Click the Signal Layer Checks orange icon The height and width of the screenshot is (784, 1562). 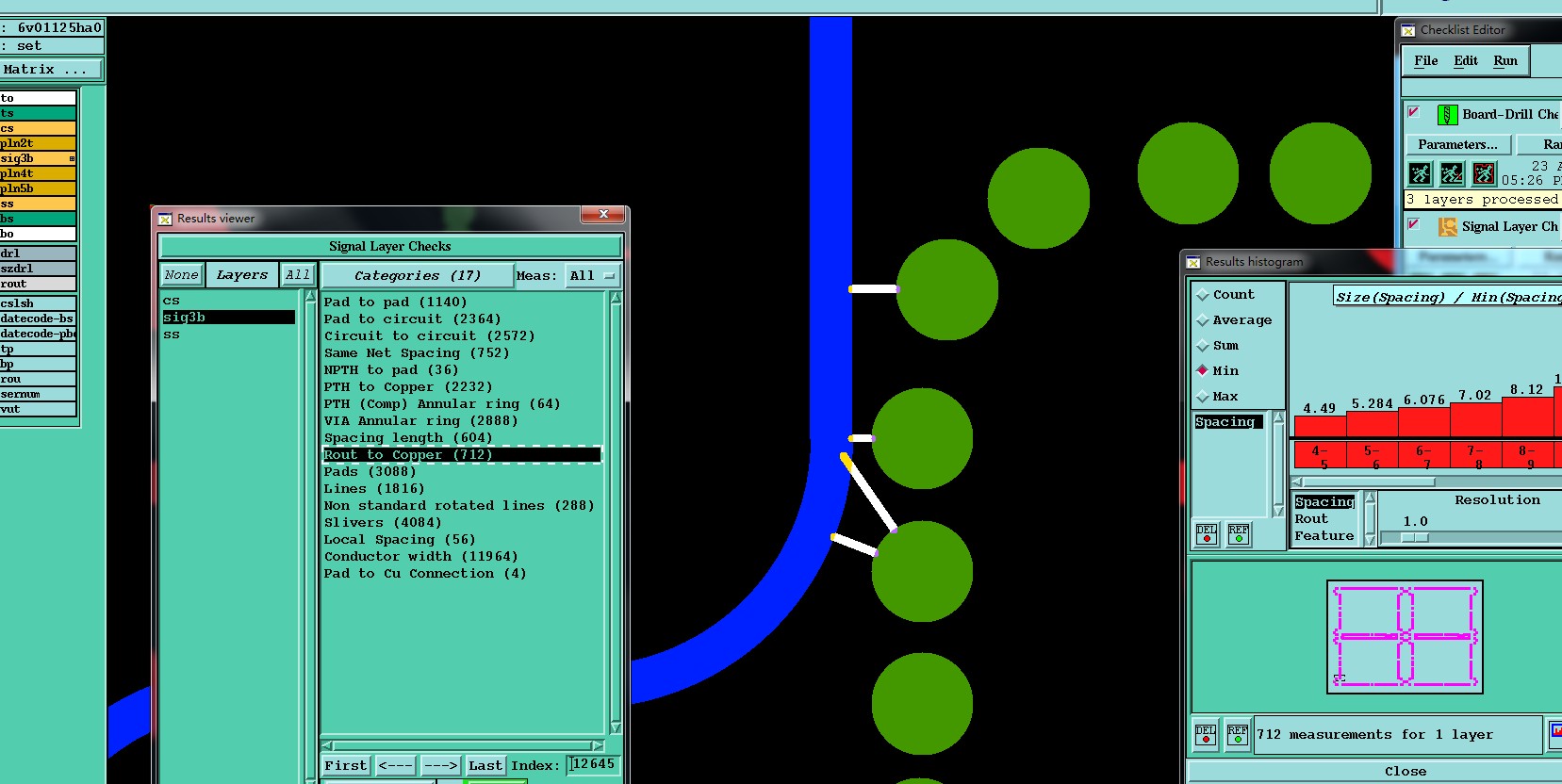(x=1447, y=226)
